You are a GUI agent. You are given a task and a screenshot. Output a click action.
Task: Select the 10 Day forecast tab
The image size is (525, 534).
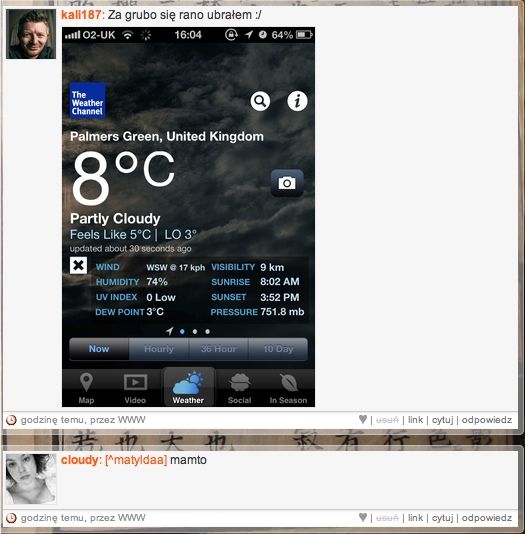tap(278, 349)
